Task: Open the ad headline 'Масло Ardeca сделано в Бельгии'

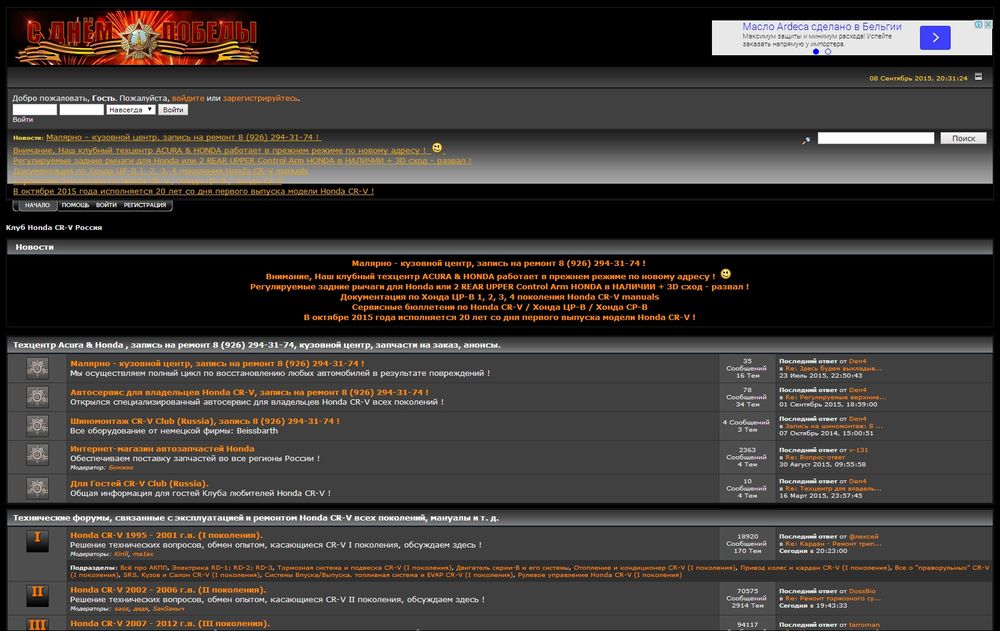Action: [x=821, y=27]
